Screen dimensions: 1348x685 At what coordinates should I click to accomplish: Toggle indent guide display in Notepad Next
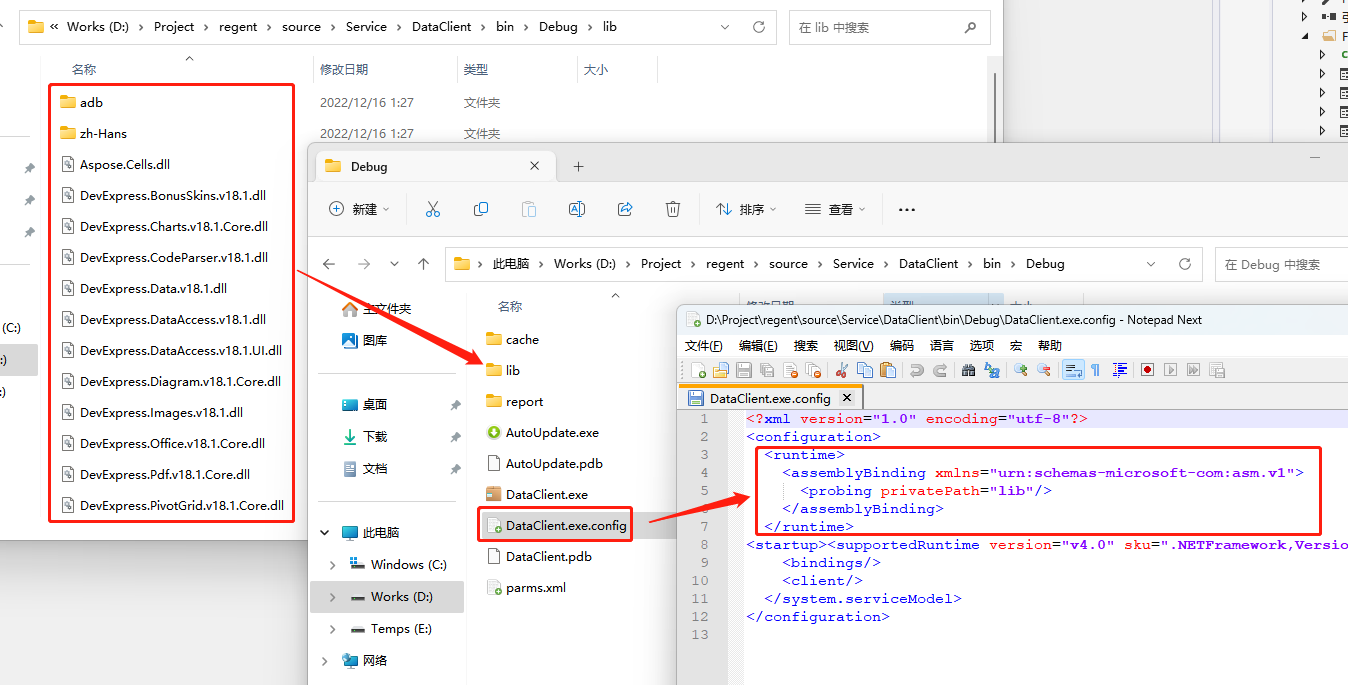1120,370
